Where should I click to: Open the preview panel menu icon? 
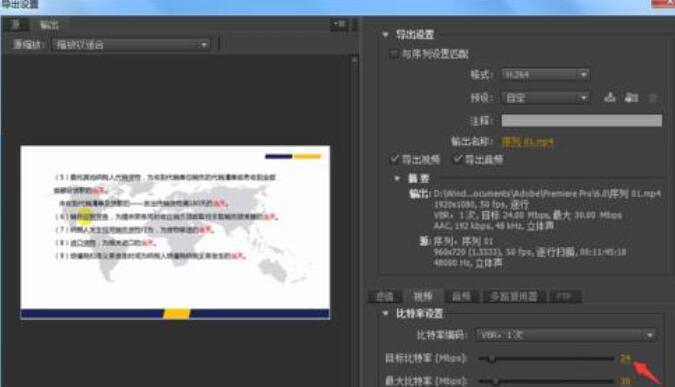point(339,24)
